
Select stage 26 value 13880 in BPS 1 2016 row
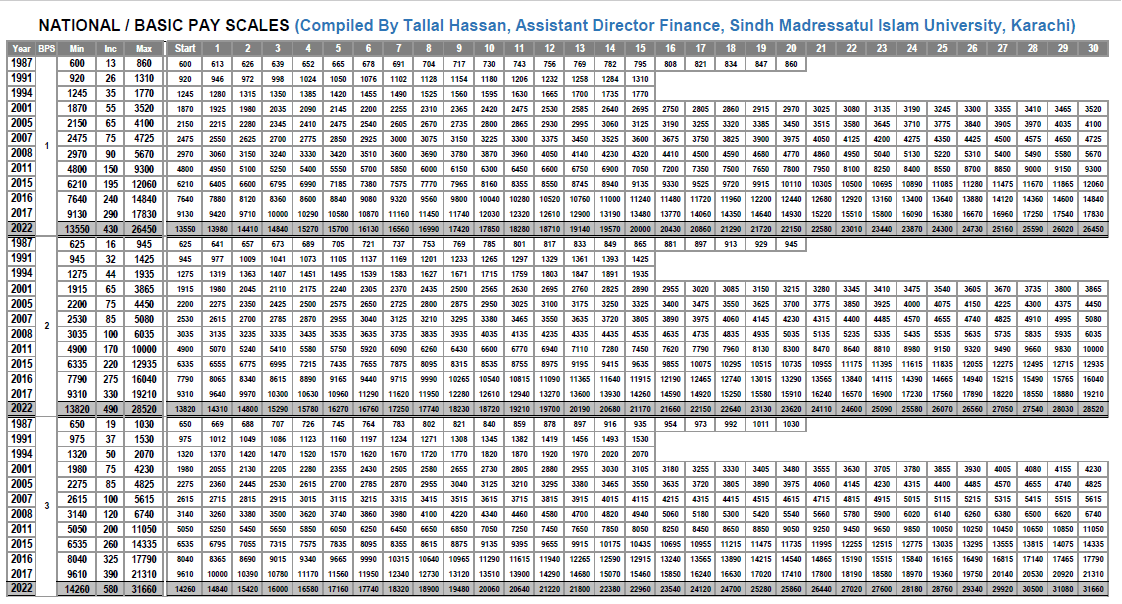[x=972, y=199]
